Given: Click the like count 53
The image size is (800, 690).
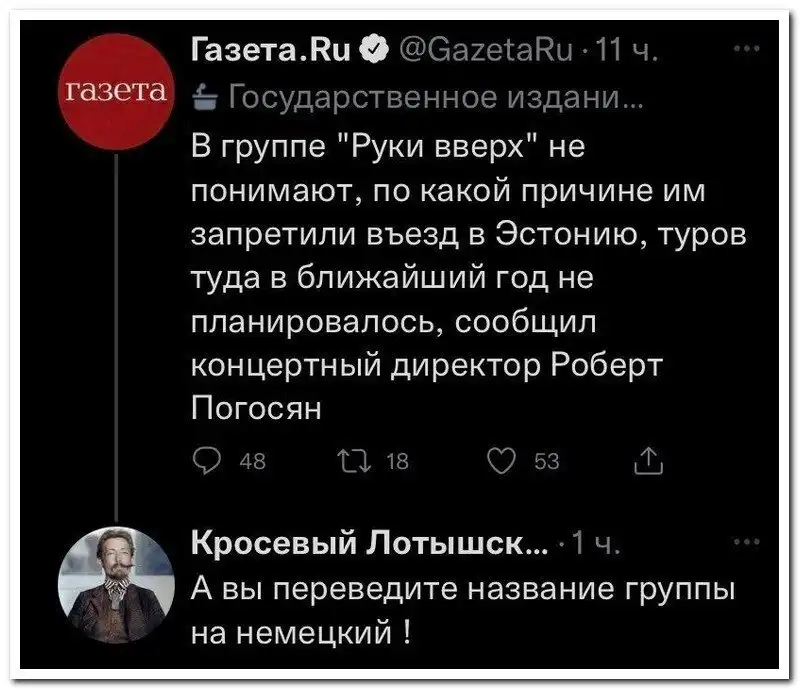Looking at the screenshot, I should pyautogui.click(x=548, y=460).
